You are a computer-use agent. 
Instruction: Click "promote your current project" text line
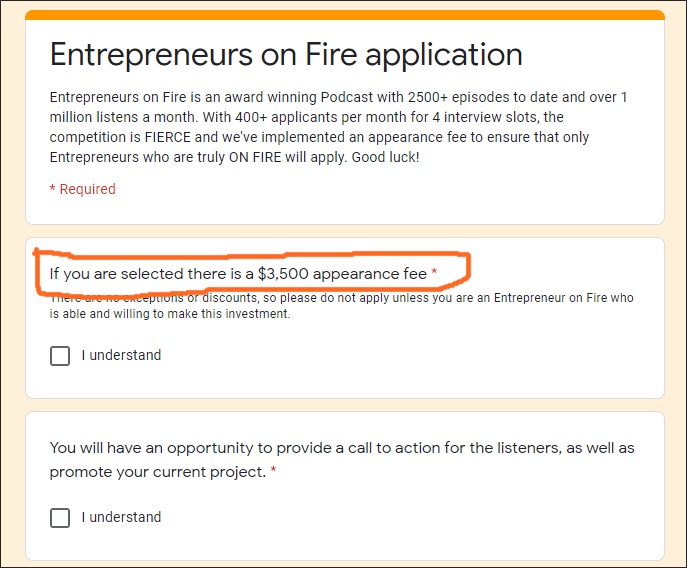pyautogui.click(x=157, y=472)
